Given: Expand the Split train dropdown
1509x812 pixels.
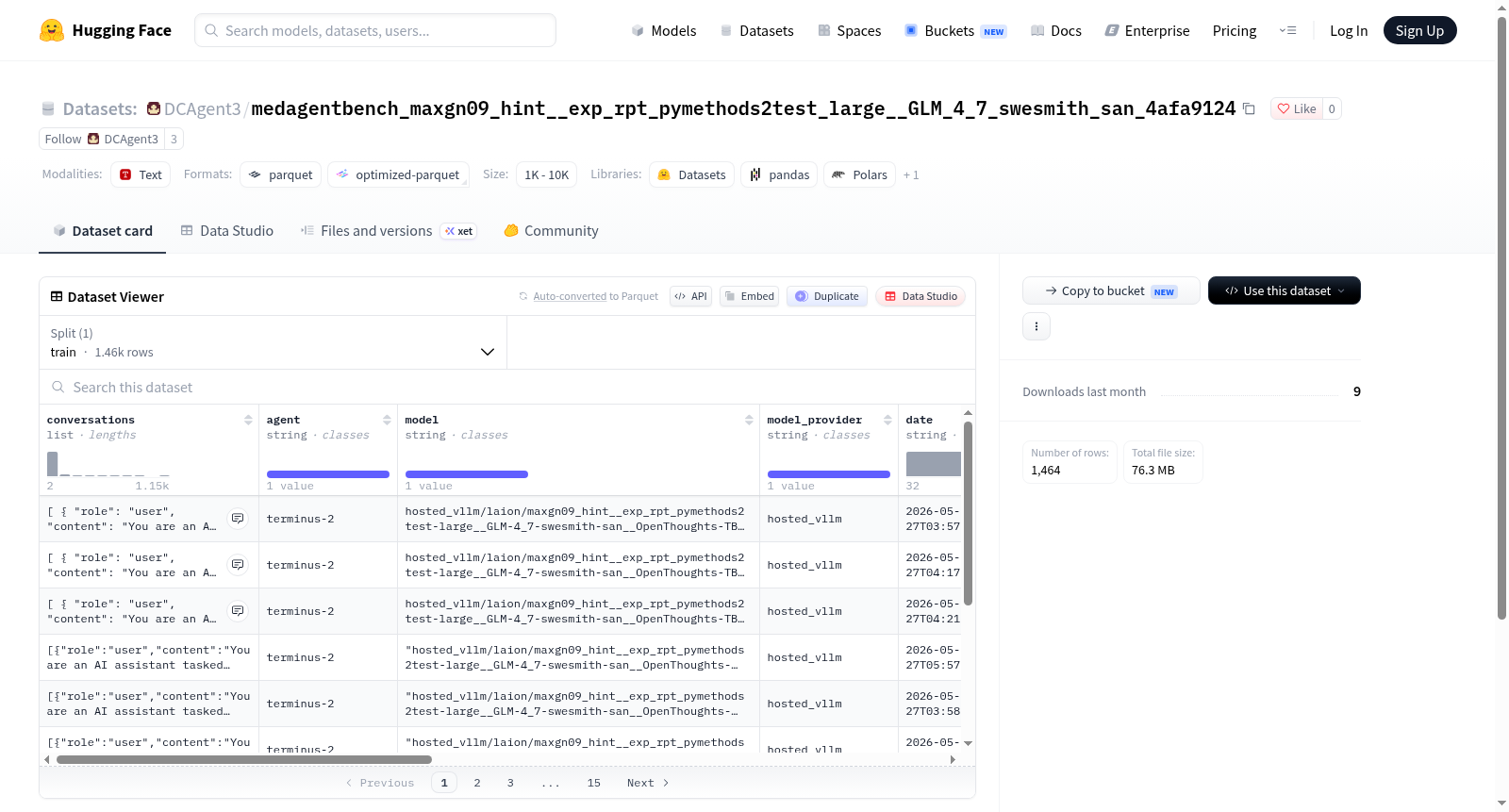Looking at the screenshot, I should pyautogui.click(x=274, y=342).
